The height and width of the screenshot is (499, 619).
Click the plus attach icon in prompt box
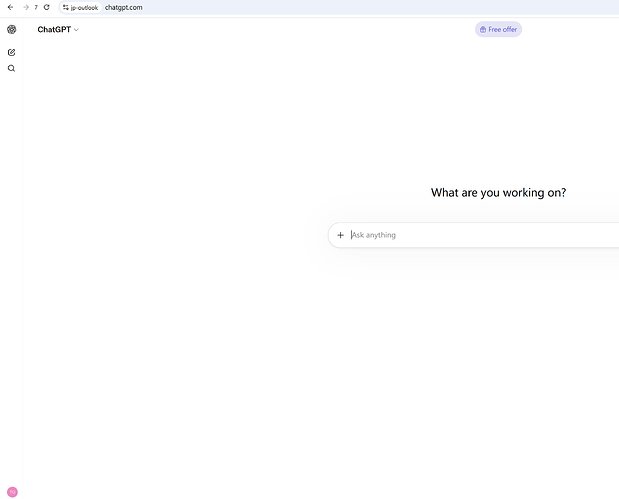tap(340, 235)
